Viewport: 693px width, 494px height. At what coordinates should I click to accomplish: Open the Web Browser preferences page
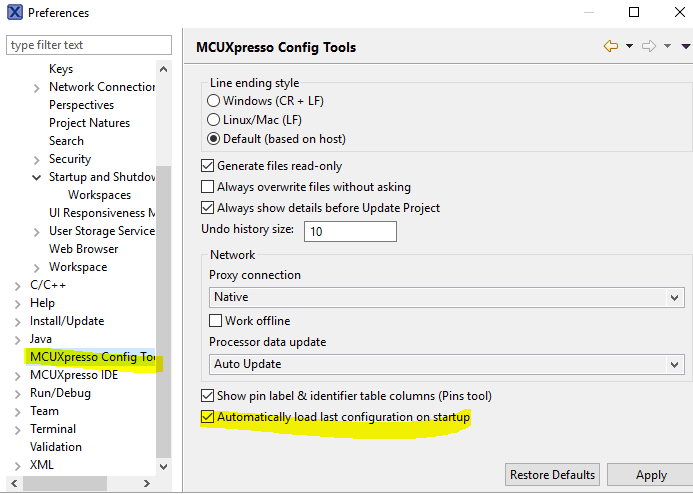[84, 249]
